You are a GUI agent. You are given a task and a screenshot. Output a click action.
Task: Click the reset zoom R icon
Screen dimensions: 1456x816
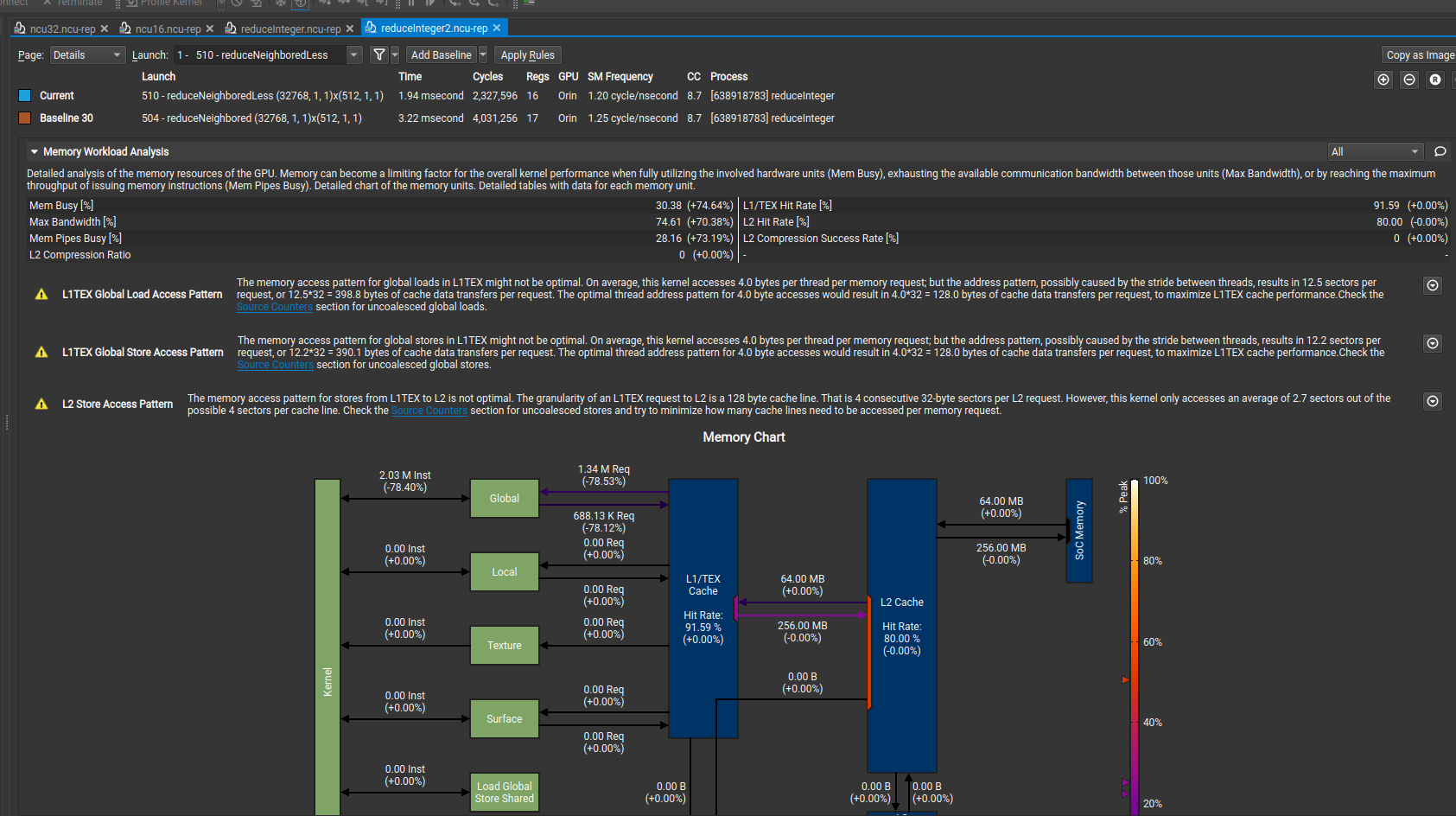pyautogui.click(x=1435, y=80)
